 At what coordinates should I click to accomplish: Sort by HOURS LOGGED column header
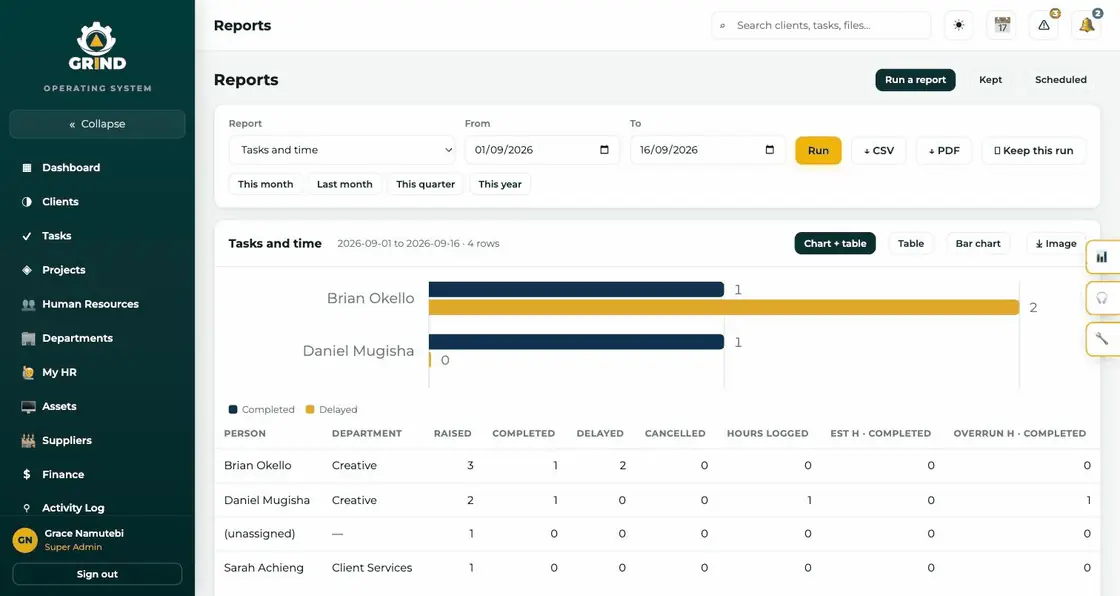click(767, 434)
